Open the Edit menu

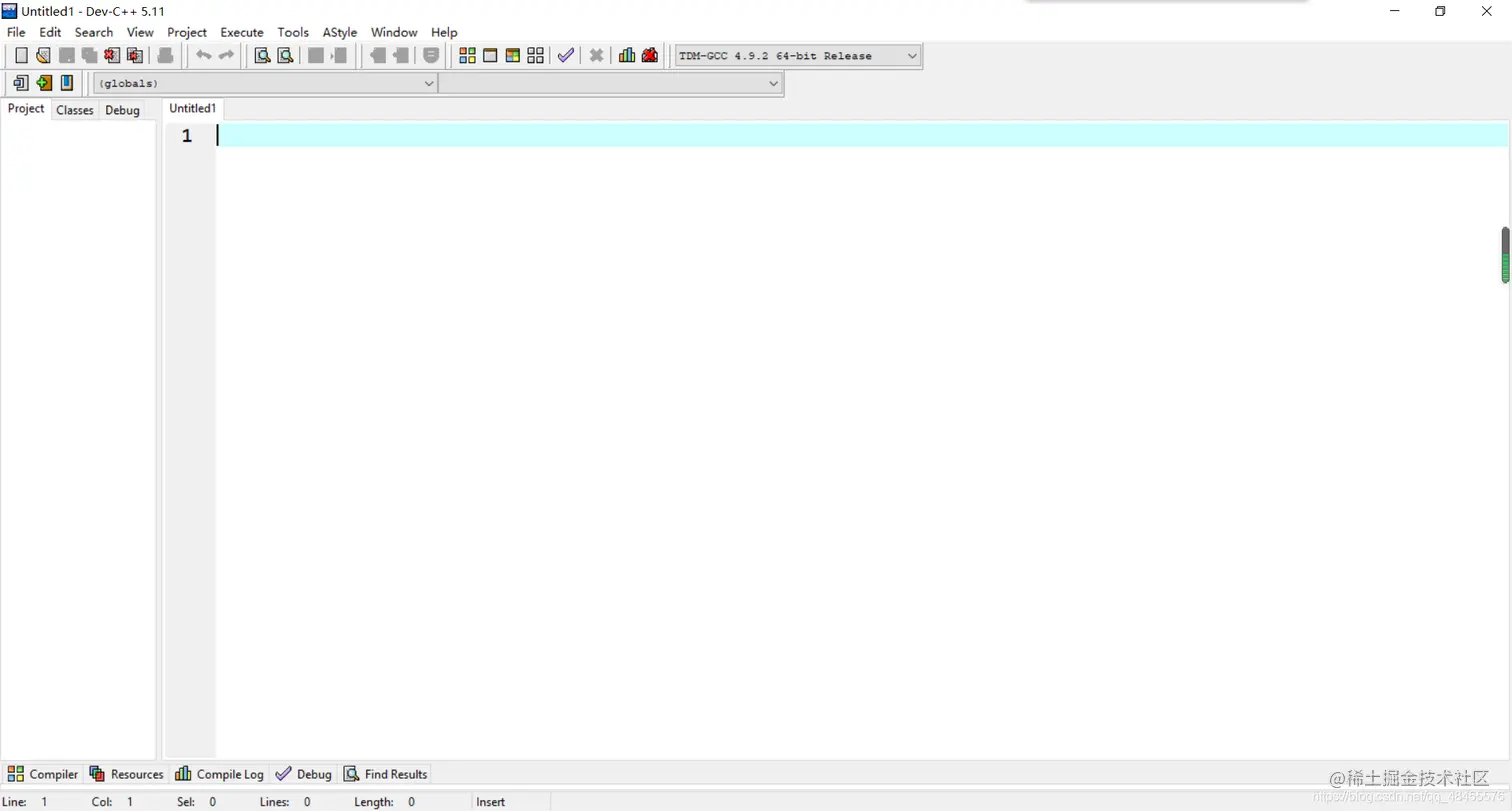click(50, 32)
